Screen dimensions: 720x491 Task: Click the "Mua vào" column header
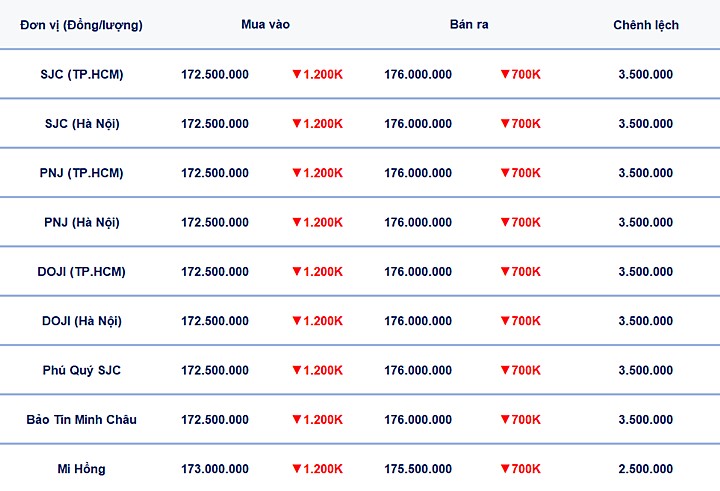(x=265, y=24)
